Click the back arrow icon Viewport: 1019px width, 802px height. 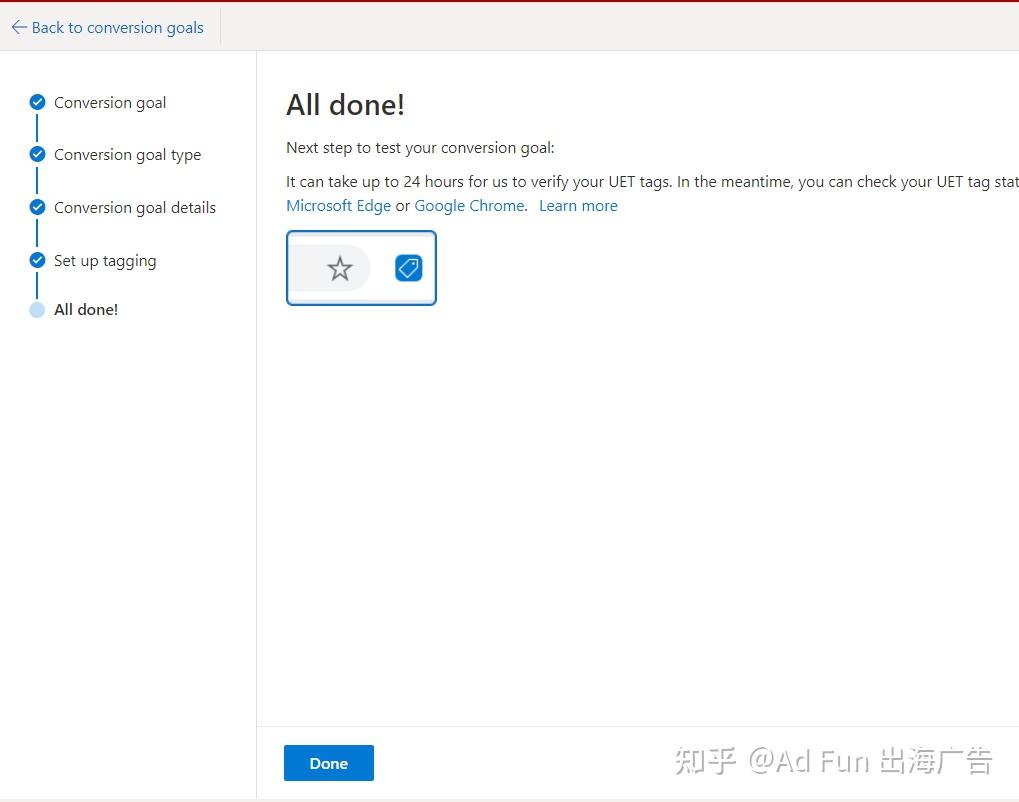point(19,27)
